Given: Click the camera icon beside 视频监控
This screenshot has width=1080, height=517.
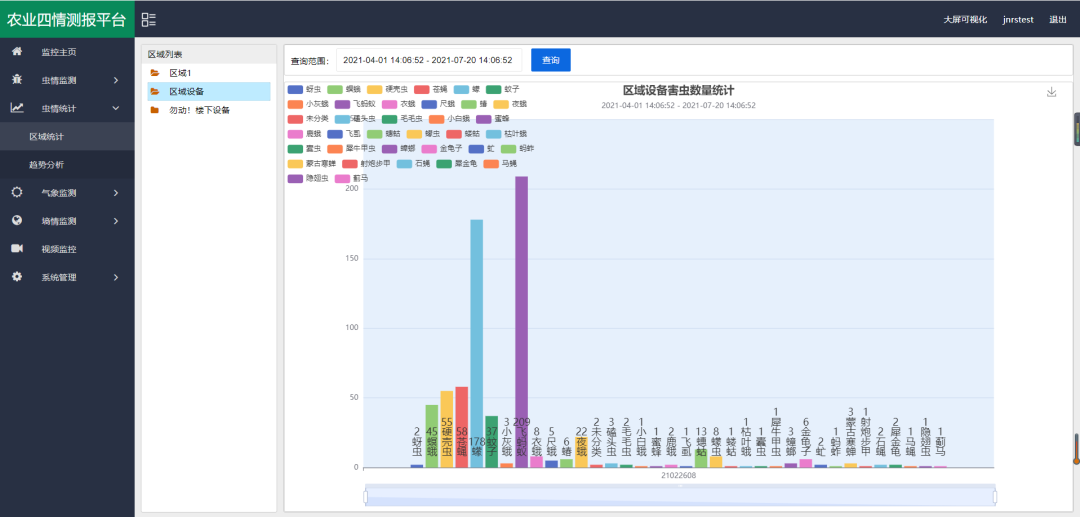Looking at the screenshot, I should 17,249.
